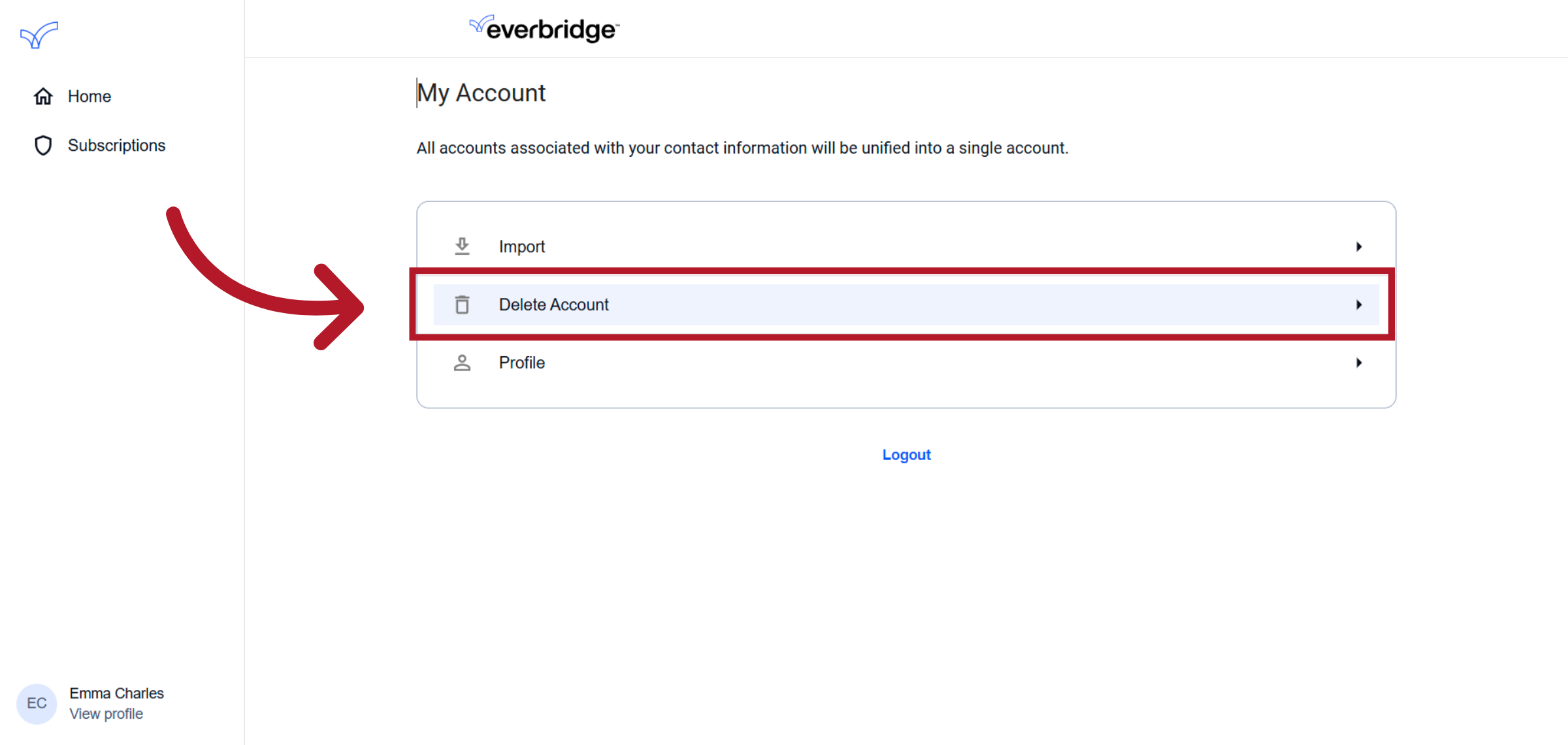Expand the Profile row arrow
The image size is (1568, 745).
pos(1359,363)
